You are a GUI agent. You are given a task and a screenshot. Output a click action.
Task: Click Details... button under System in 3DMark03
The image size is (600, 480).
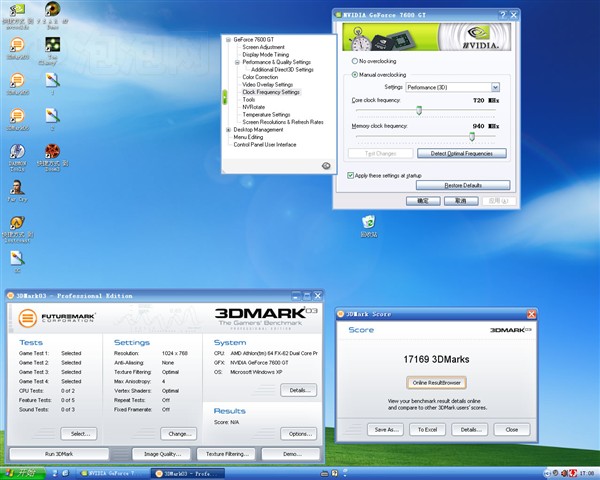pyautogui.click(x=298, y=390)
